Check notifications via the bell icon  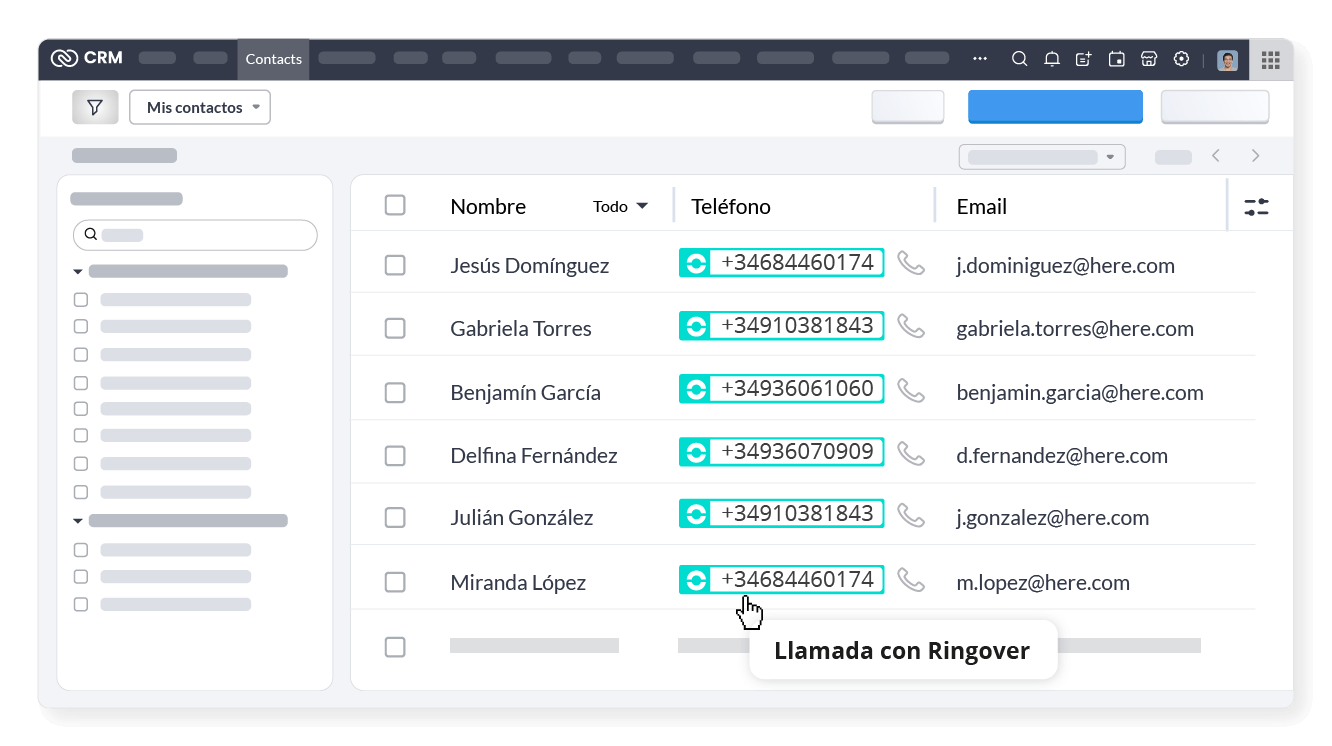[x=1051, y=59]
